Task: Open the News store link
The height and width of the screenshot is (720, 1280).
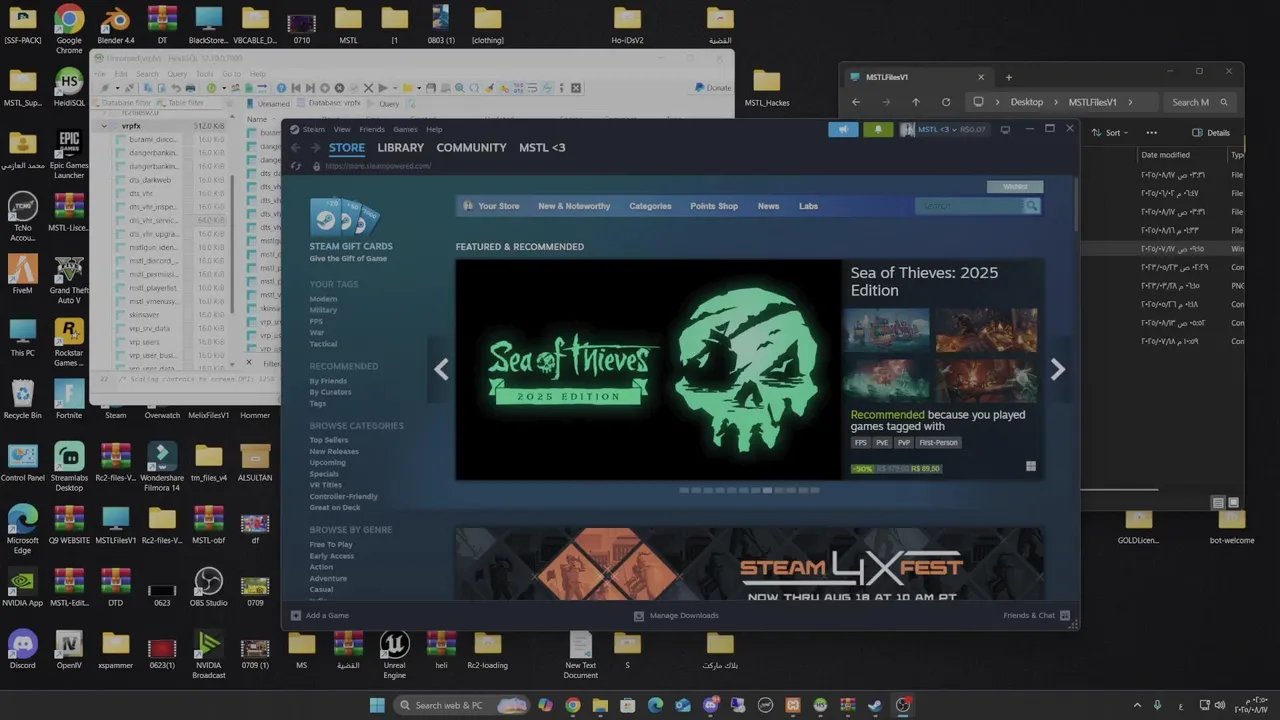Action: [x=768, y=206]
